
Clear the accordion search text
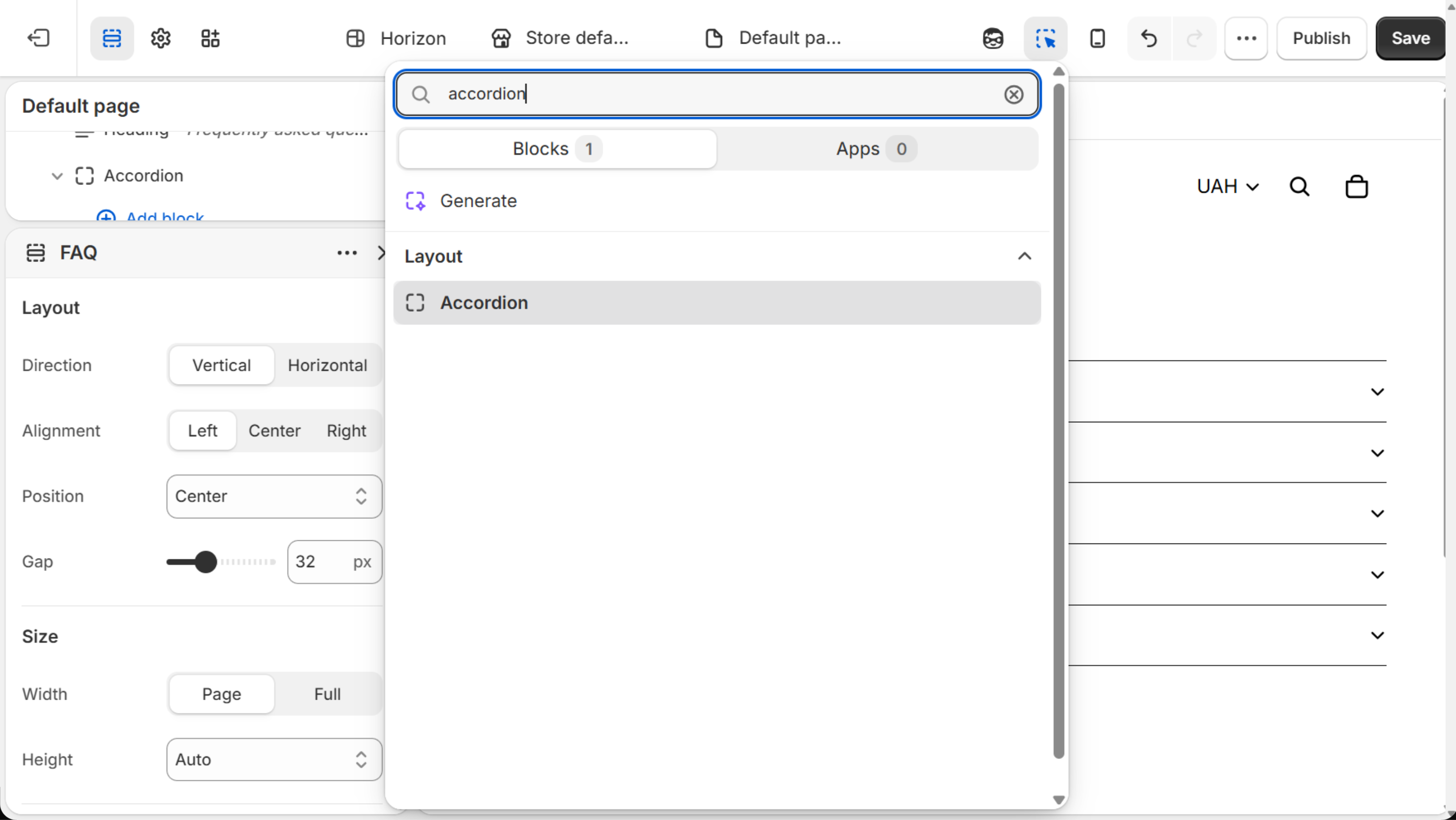[1014, 94]
